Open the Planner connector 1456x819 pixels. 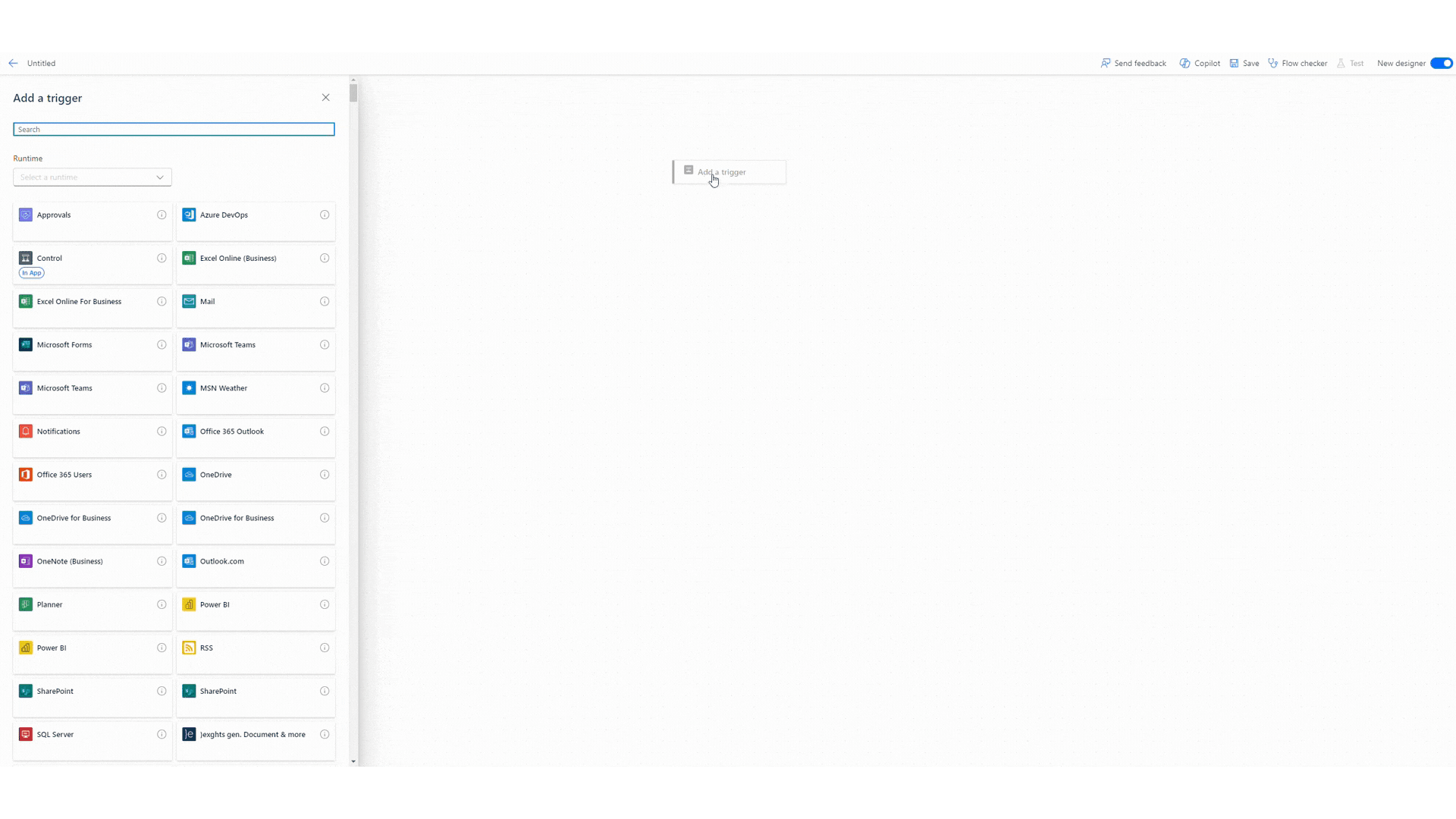click(93, 610)
